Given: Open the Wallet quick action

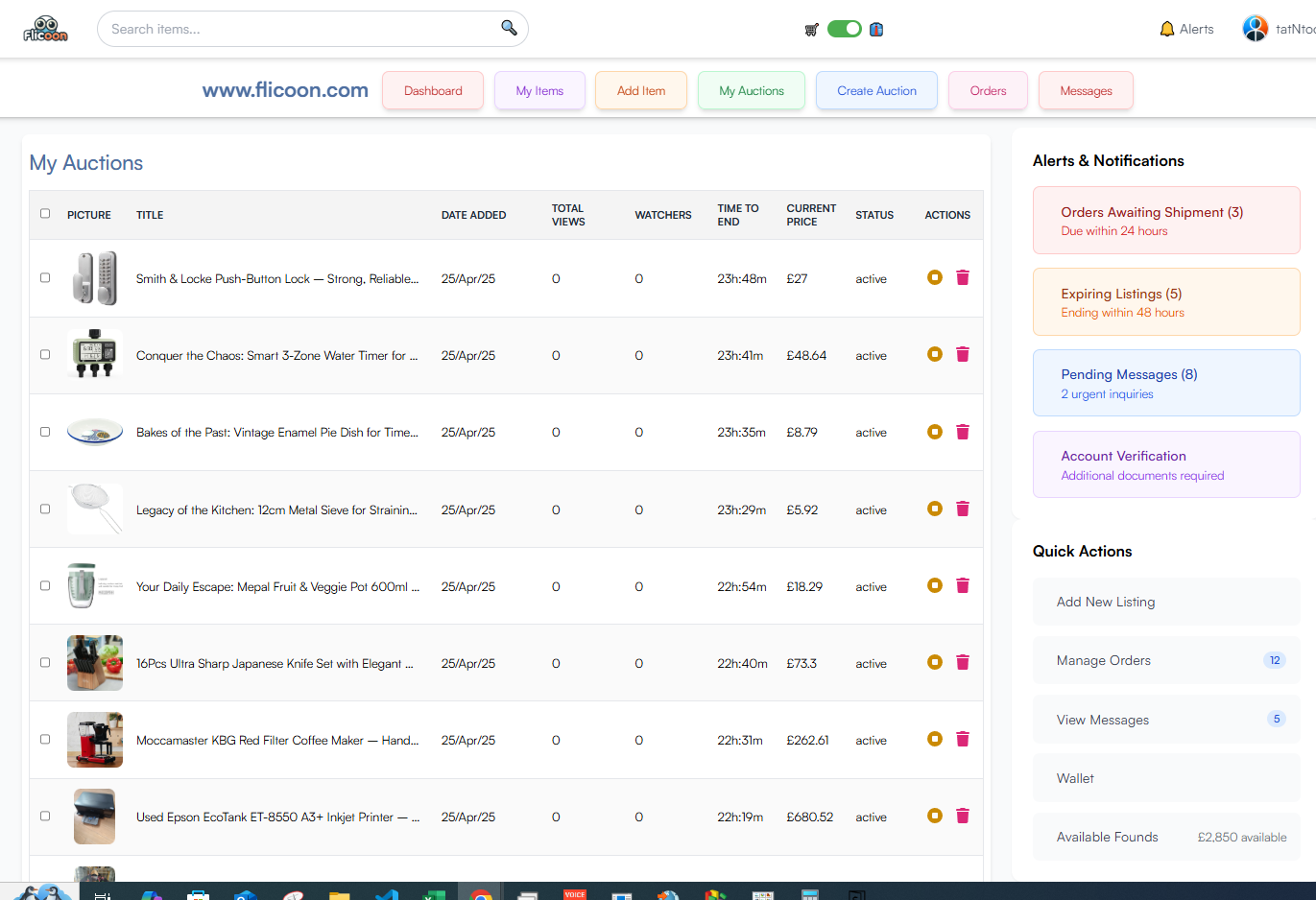Looking at the screenshot, I should point(1166,778).
